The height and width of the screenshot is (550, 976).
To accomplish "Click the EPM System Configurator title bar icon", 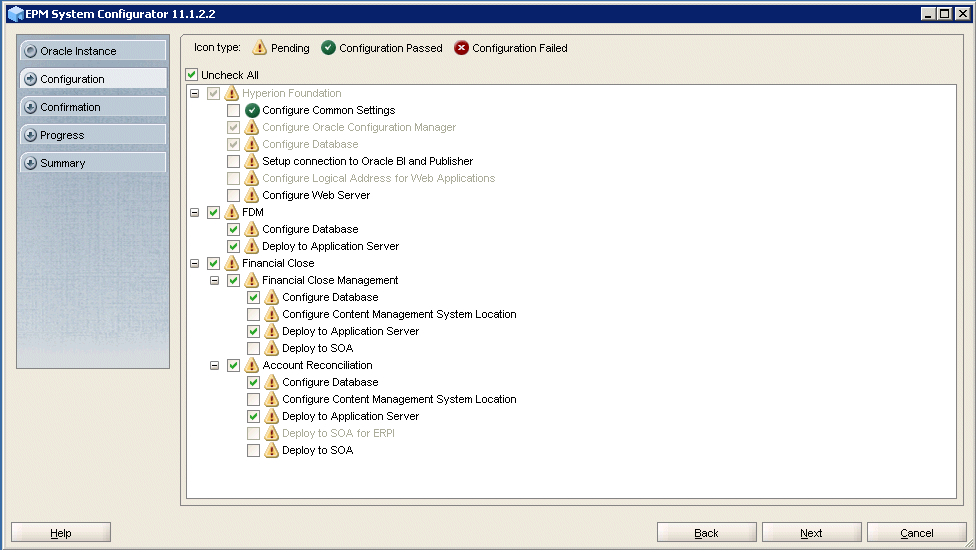I will click(x=16, y=14).
